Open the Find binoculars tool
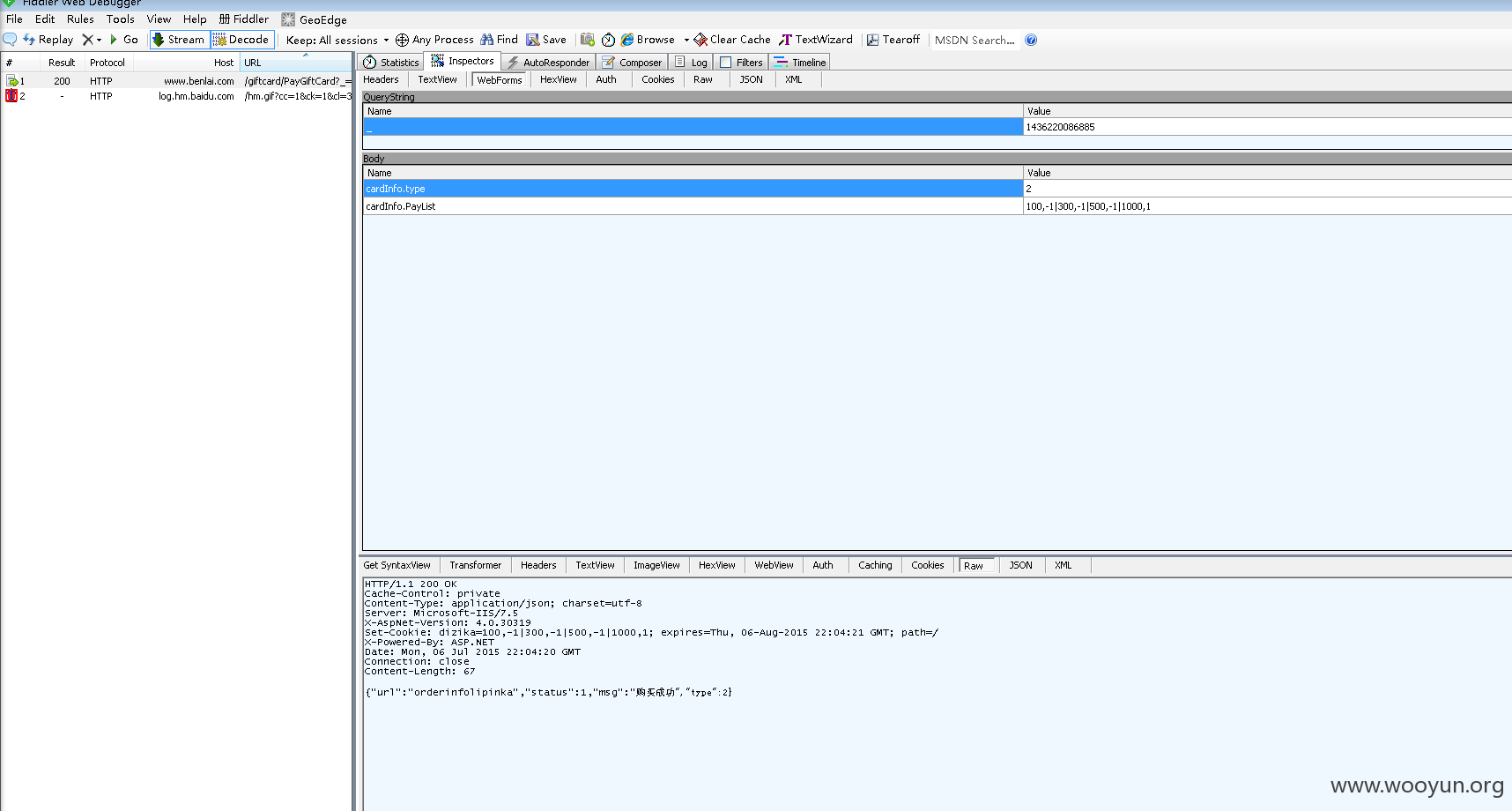 [499, 40]
